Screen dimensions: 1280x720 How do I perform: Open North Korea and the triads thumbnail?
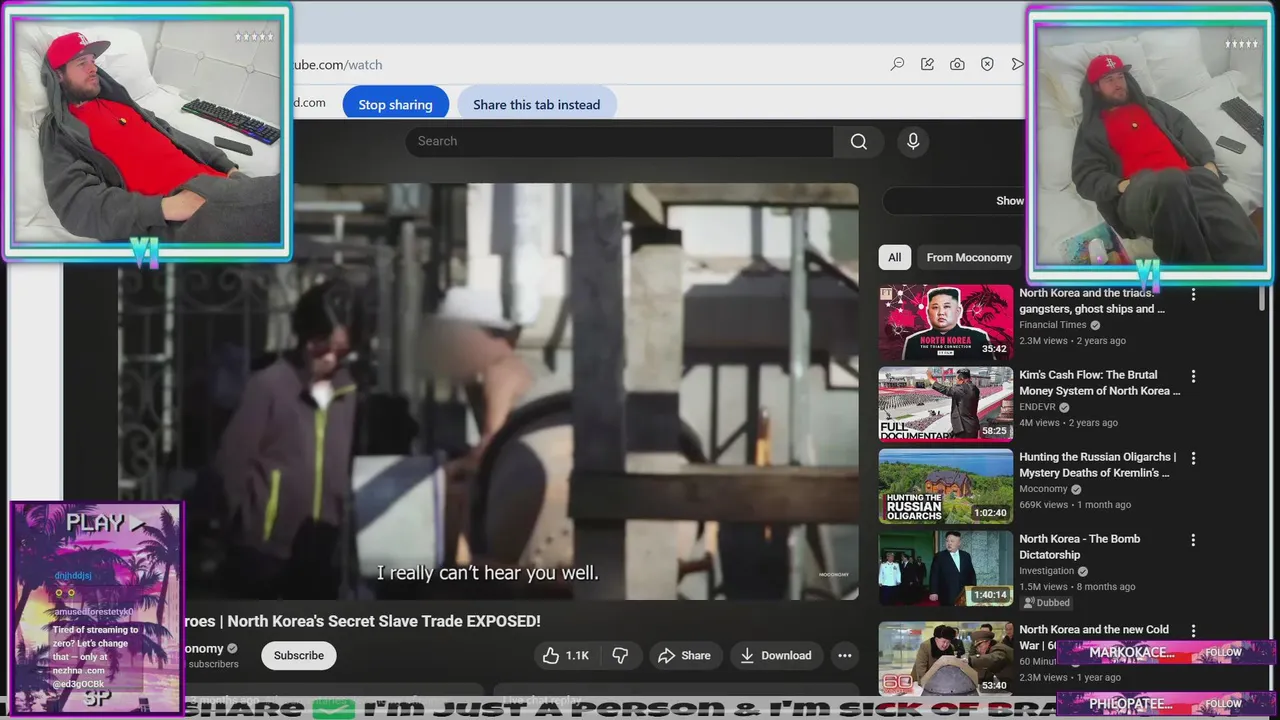click(x=946, y=323)
